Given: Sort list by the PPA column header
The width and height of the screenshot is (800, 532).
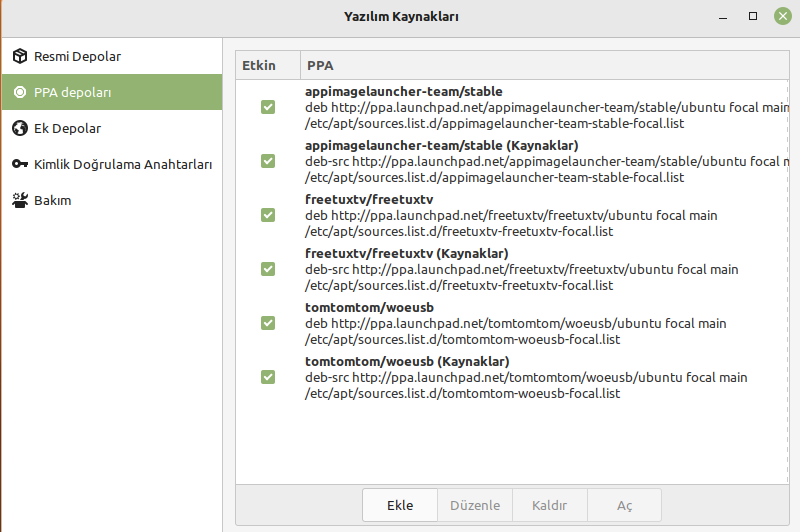Looking at the screenshot, I should (x=543, y=65).
